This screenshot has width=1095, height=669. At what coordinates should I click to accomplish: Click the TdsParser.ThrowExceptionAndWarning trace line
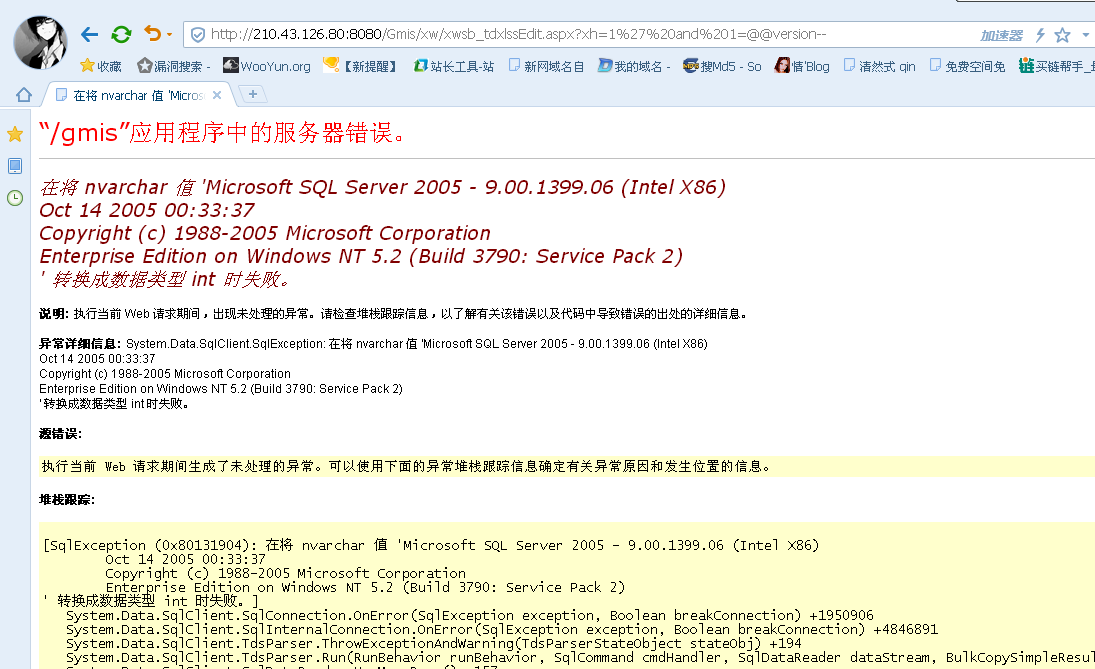click(x=434, y=643)
